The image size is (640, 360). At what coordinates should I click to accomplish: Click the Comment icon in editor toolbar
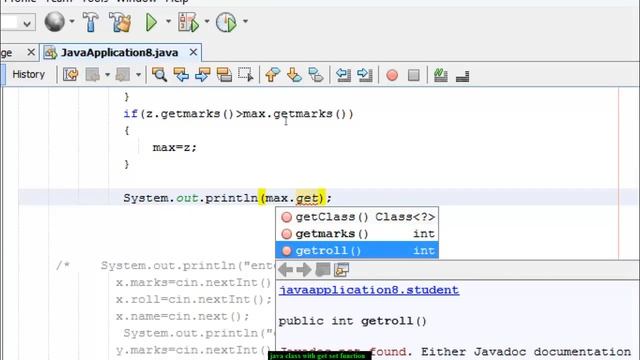[440, 75]
